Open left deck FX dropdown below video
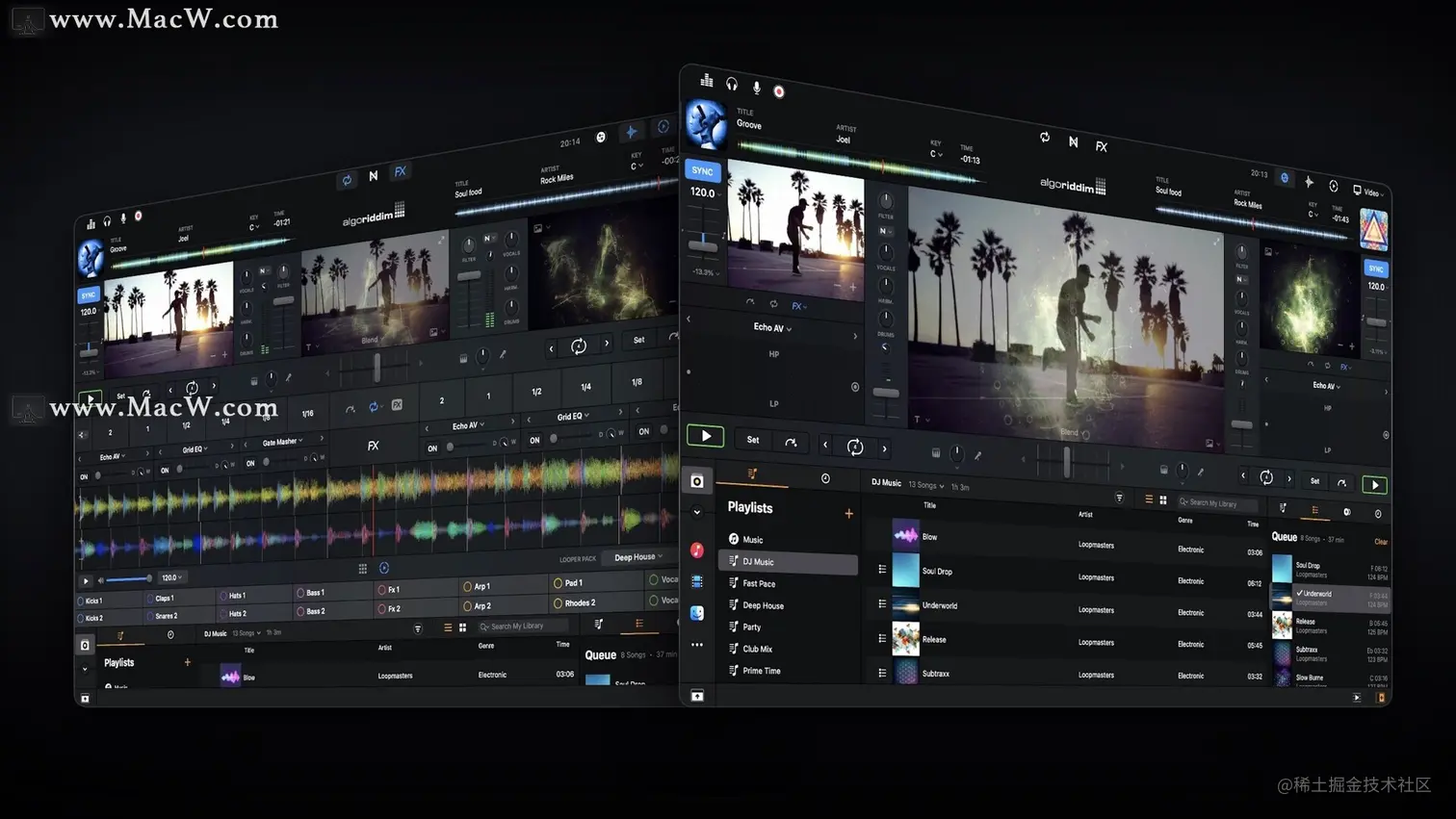Viewport: 1456px width, 819px height. pos(799,306)
